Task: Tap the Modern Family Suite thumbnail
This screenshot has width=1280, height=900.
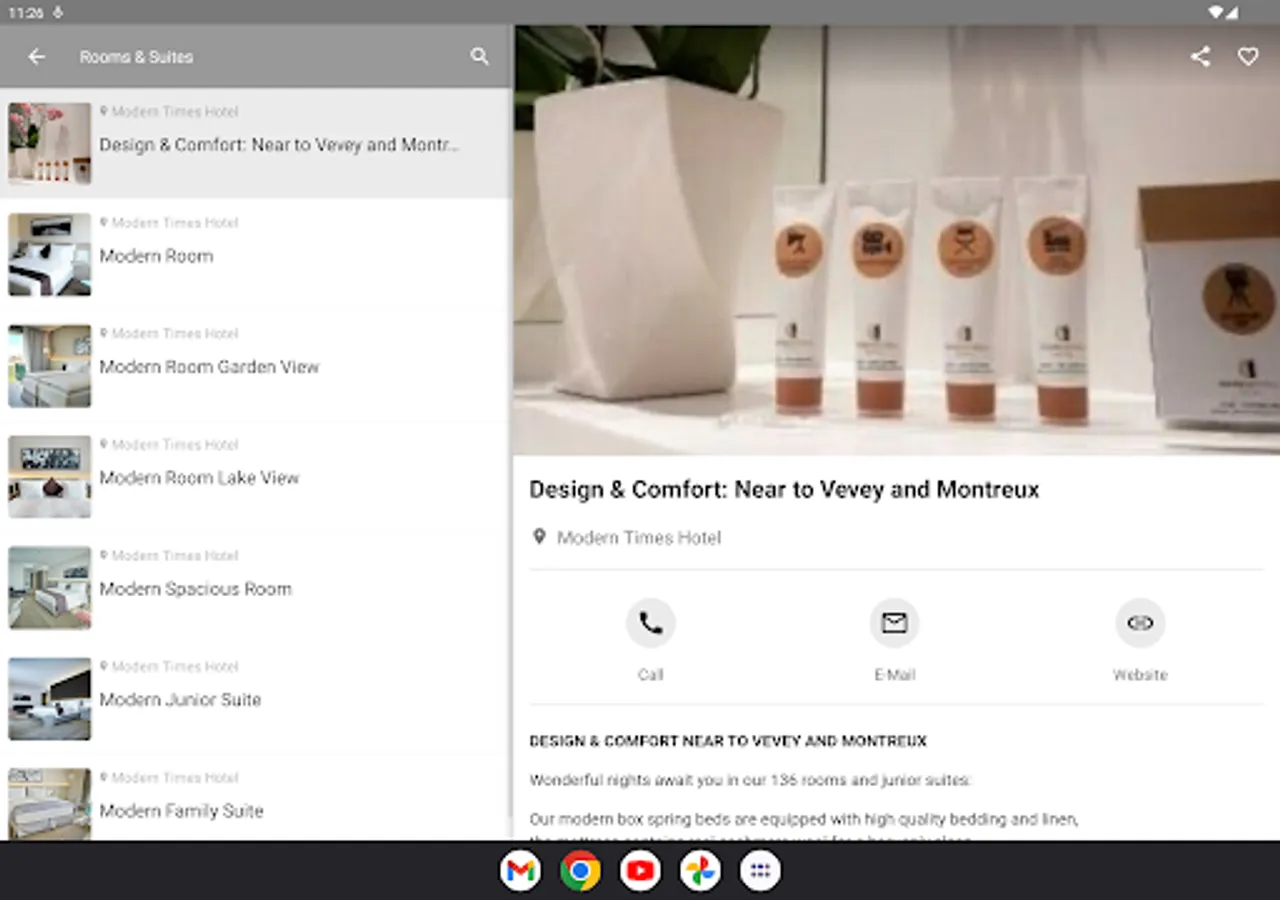Action: 50,804
